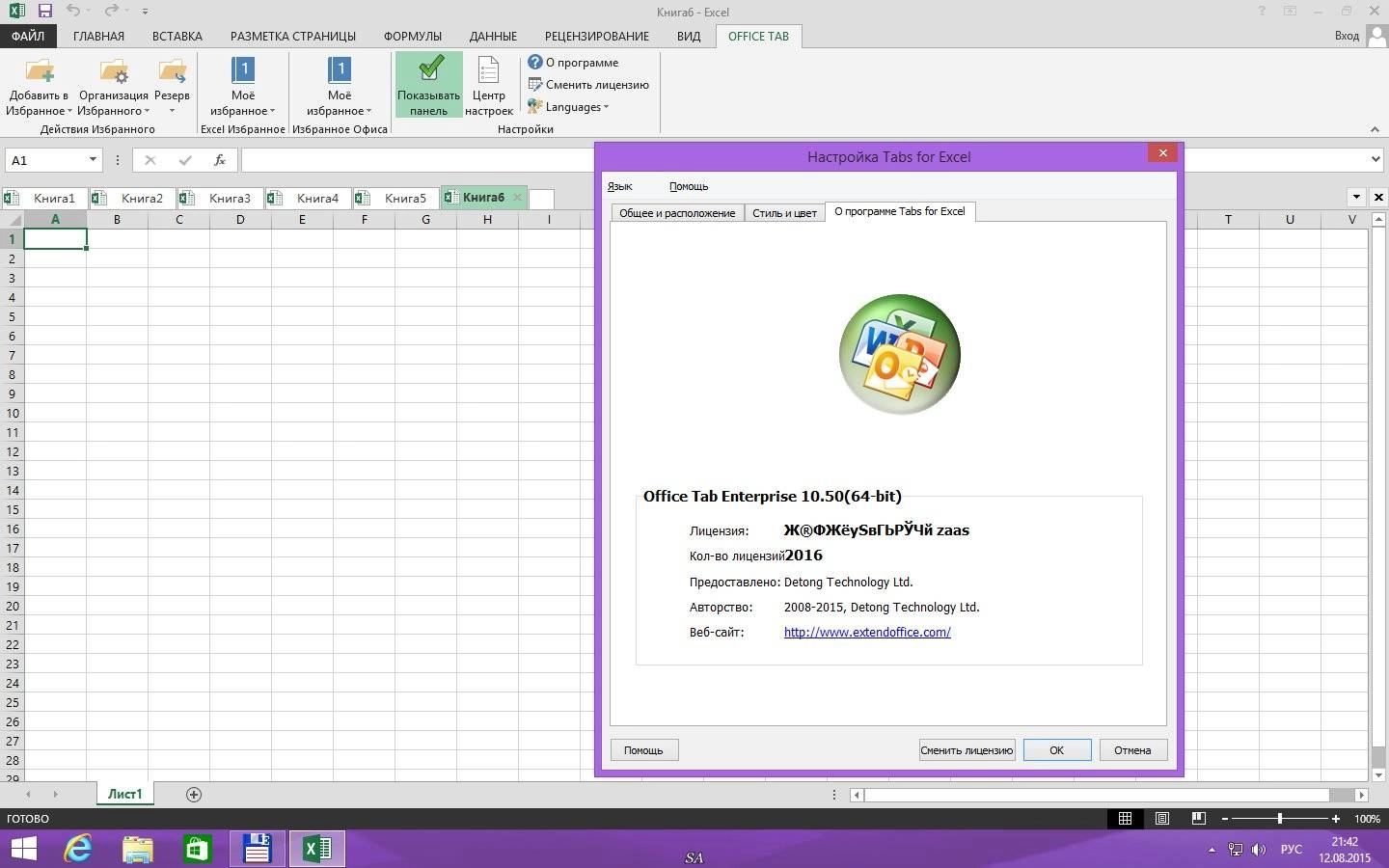Close the Книга6 workbook tab with its X
The image size is (1389, 868).
(518, 197)
